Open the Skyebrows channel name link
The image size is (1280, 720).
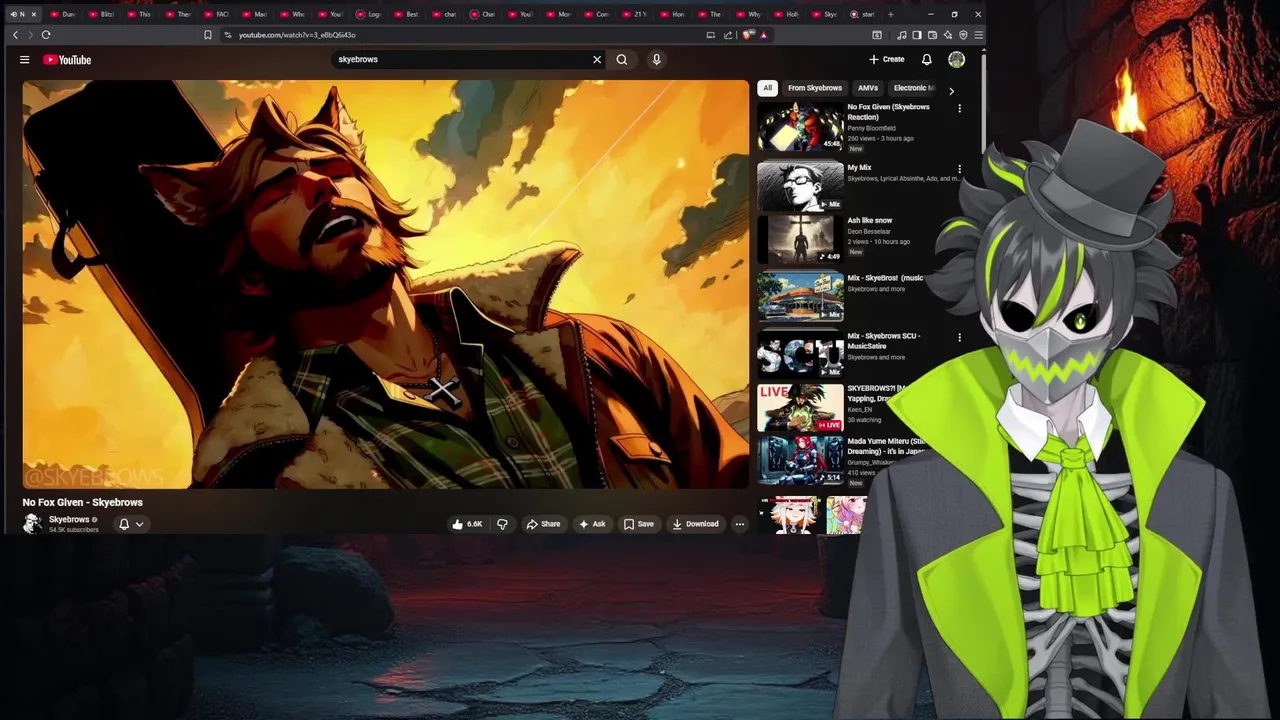point(69,520)
